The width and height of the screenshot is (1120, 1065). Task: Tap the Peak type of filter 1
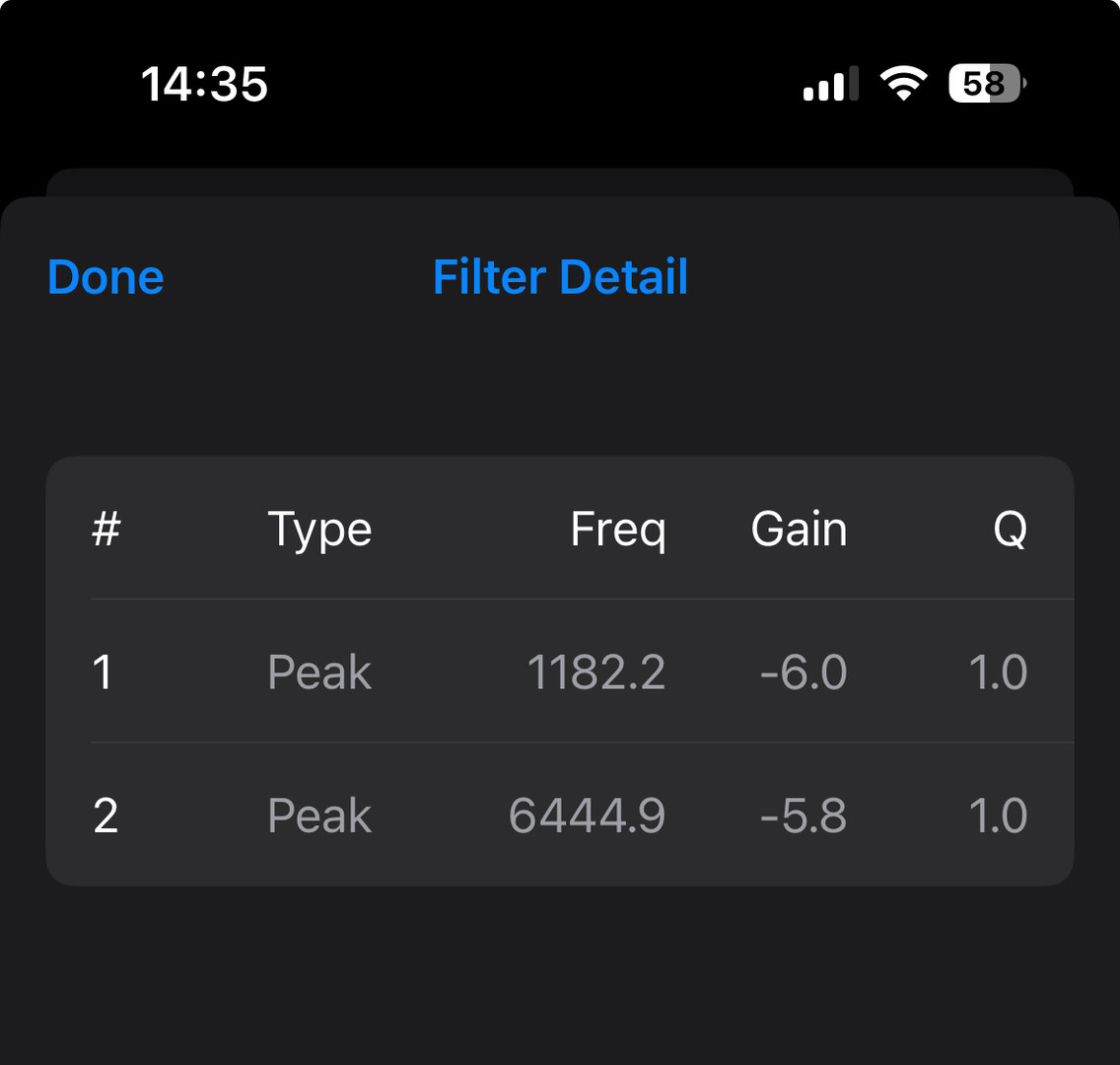click(x=319, y=673)
